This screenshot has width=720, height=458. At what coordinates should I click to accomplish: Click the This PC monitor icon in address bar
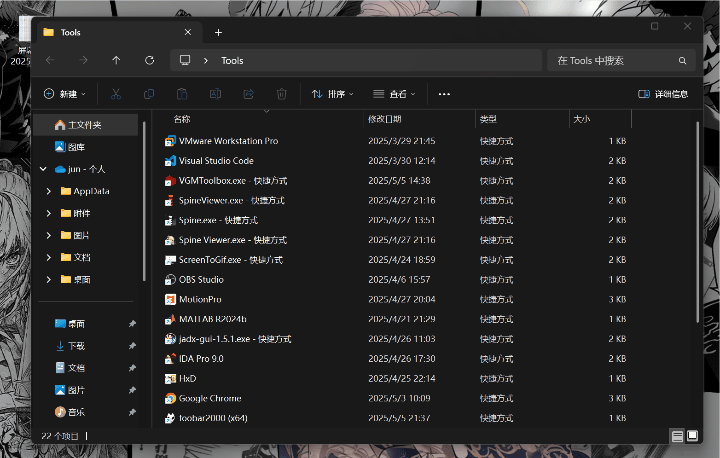185,60
